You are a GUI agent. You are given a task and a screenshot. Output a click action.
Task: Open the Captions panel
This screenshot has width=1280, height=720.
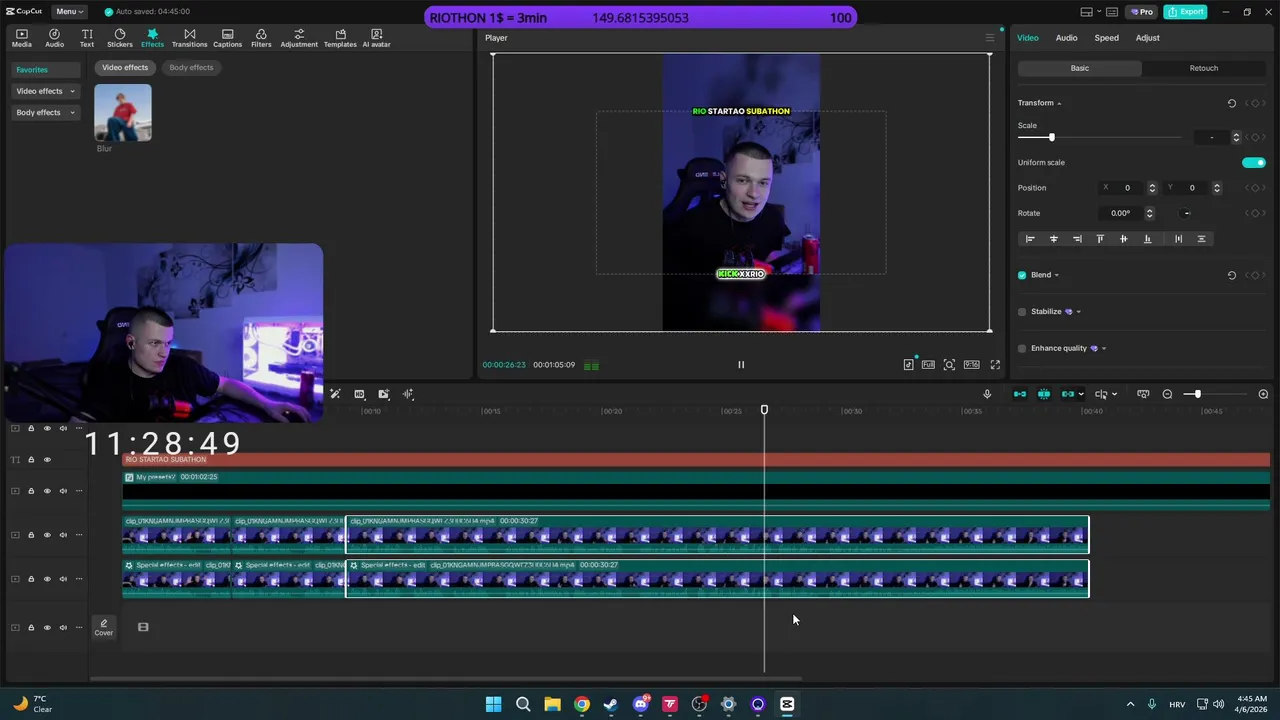click(x=227, y=38)
